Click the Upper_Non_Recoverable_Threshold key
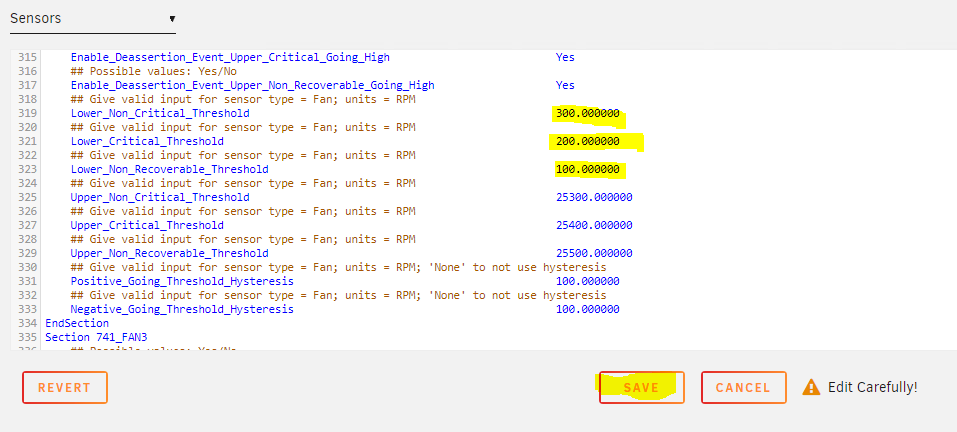 tap(170, 253)
